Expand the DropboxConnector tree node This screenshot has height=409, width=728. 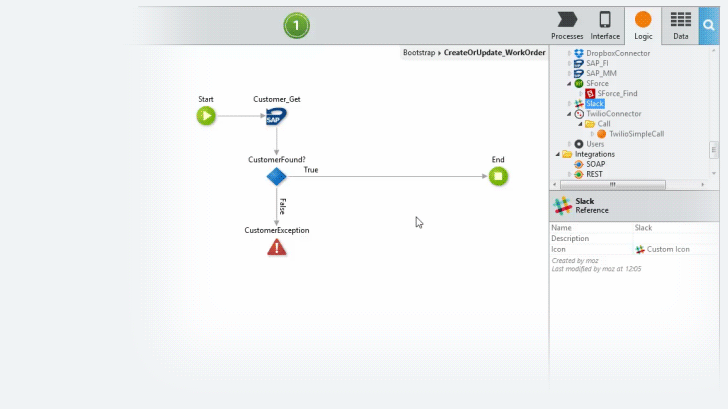click(x=569, y=53)
